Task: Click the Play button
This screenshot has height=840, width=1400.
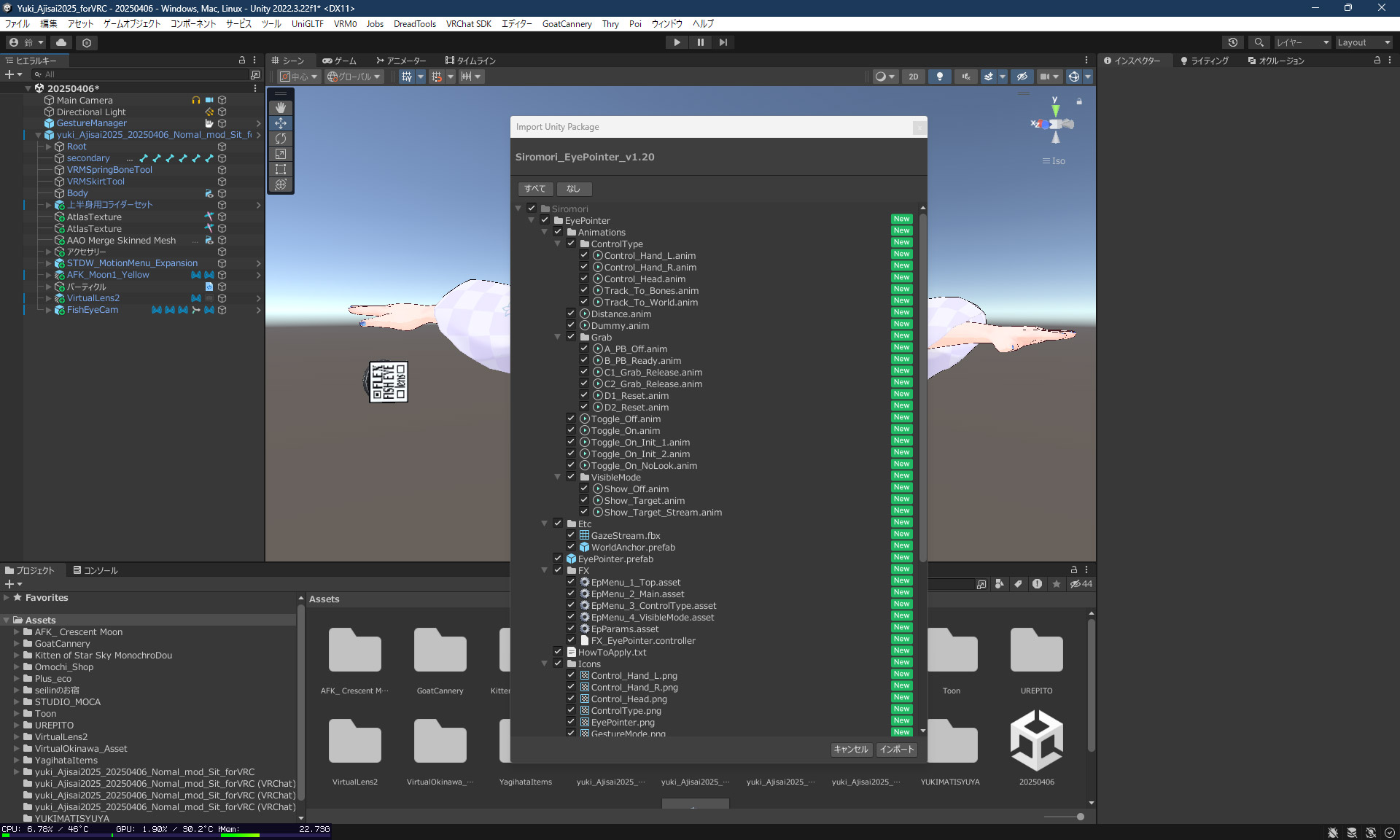Action: 677,42
